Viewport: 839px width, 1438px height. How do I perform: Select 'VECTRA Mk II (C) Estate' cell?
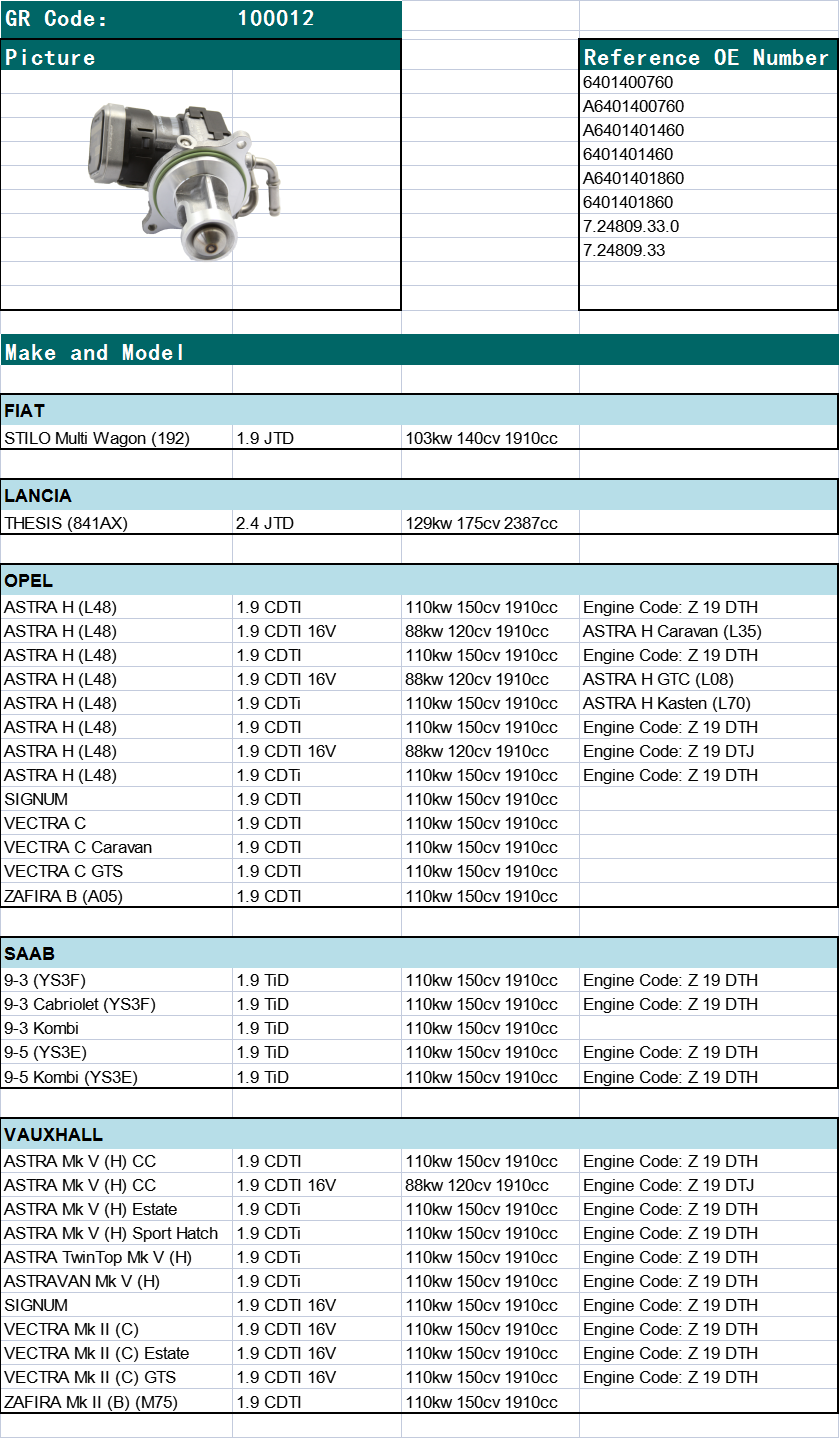(x=96, y=1353)
